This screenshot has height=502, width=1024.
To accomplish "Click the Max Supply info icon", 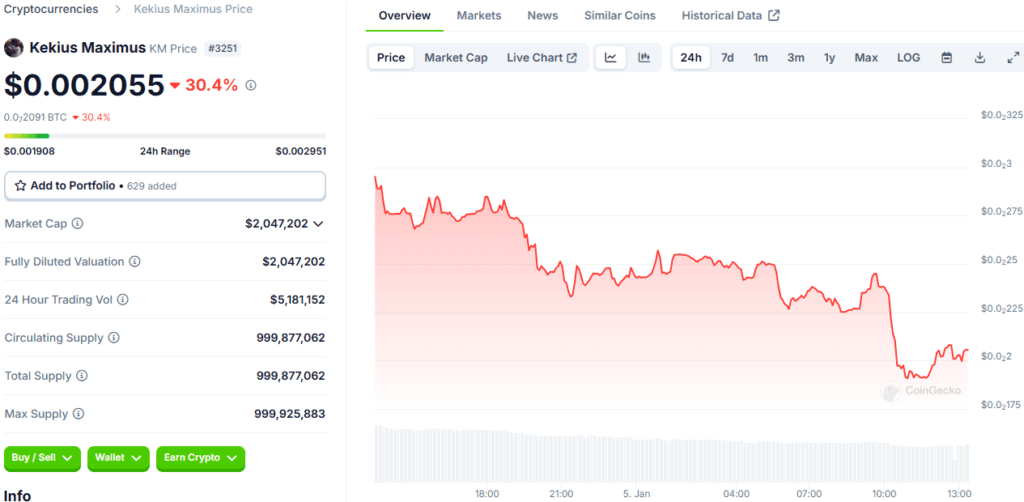I will click(x=78, y=414).
